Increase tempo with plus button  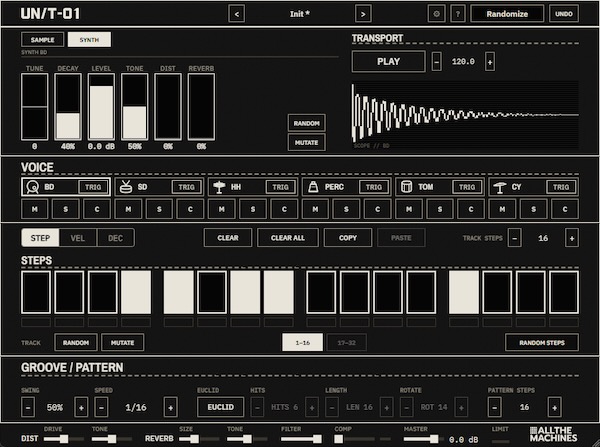[490, 61]
